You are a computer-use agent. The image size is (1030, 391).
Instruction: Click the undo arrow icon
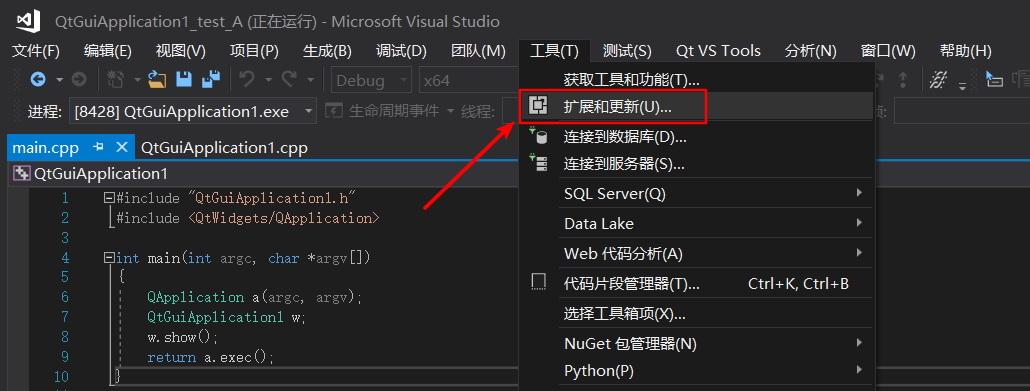click(x=248, y=80)
